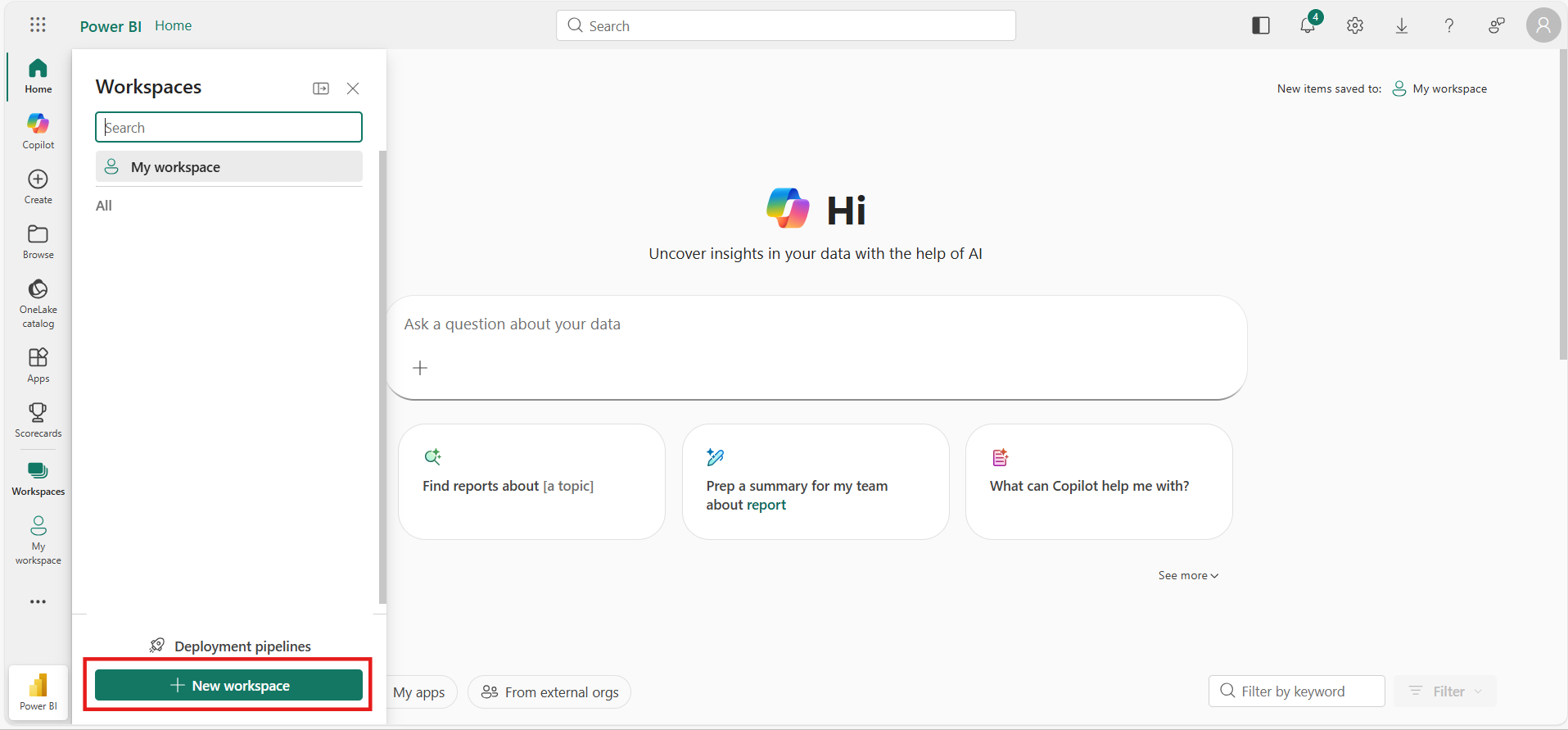Choose What can Copilot help me with card
The image size is (1568, 730).
point(1099,482)
